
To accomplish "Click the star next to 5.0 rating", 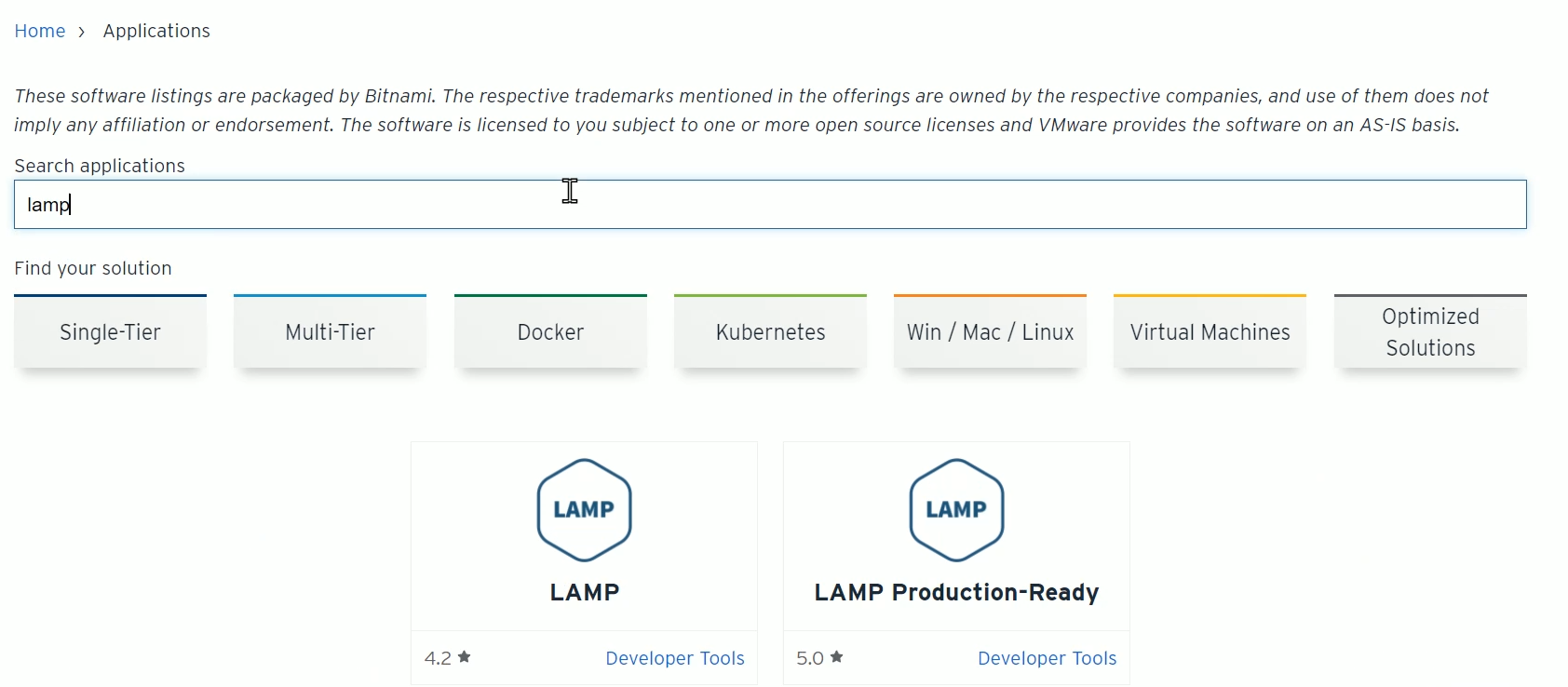I will point(837,657).
